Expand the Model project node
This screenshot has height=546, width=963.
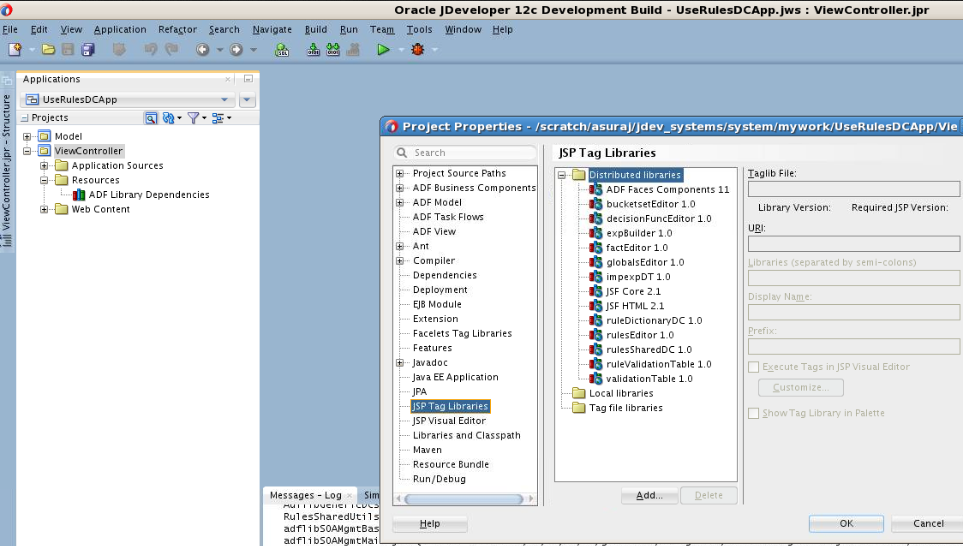27,136
